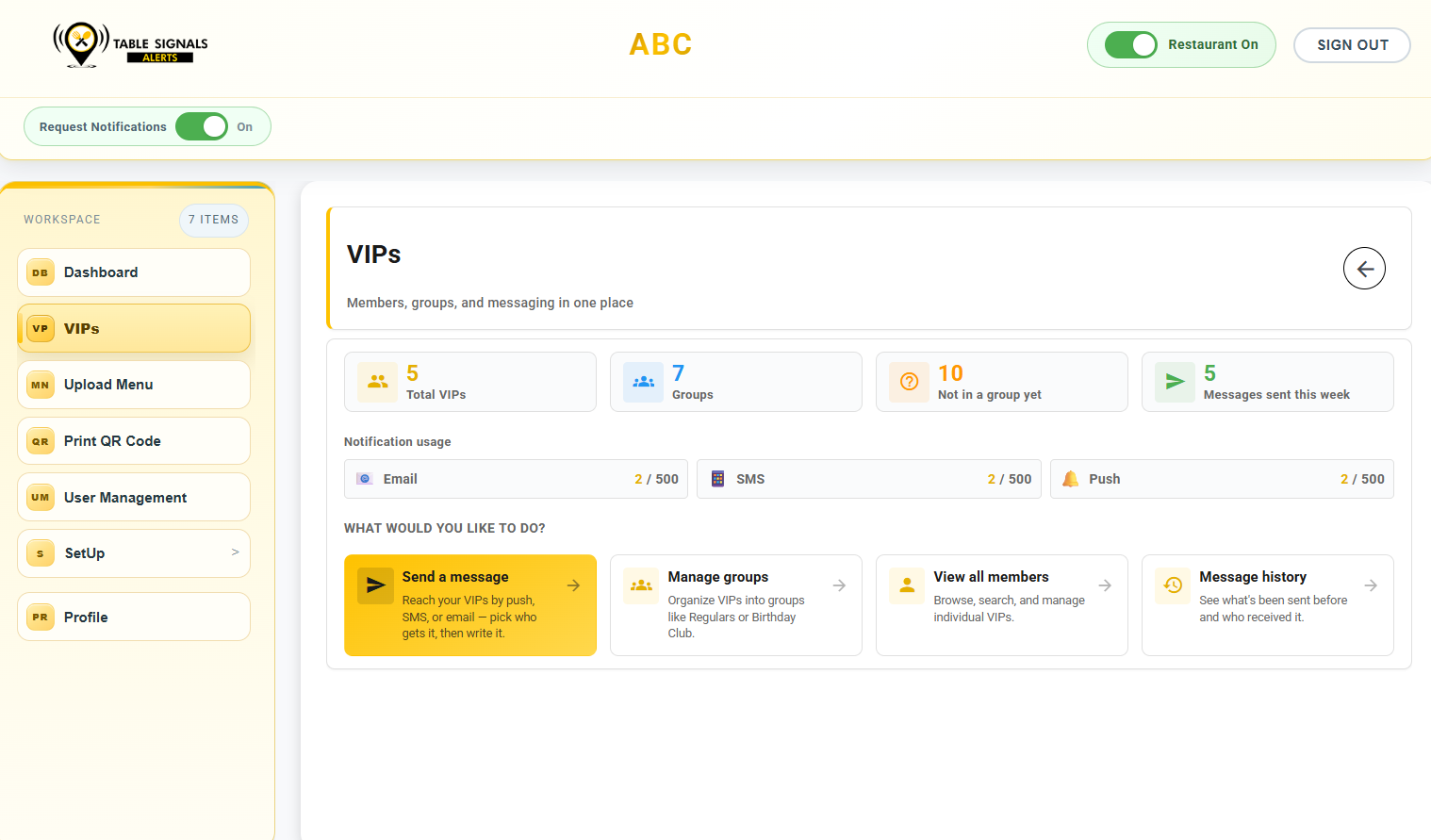Open the Profile sidebar item
Image resolution: width=1431 pixels, height=840 pixels.
(x=134, y=617)
